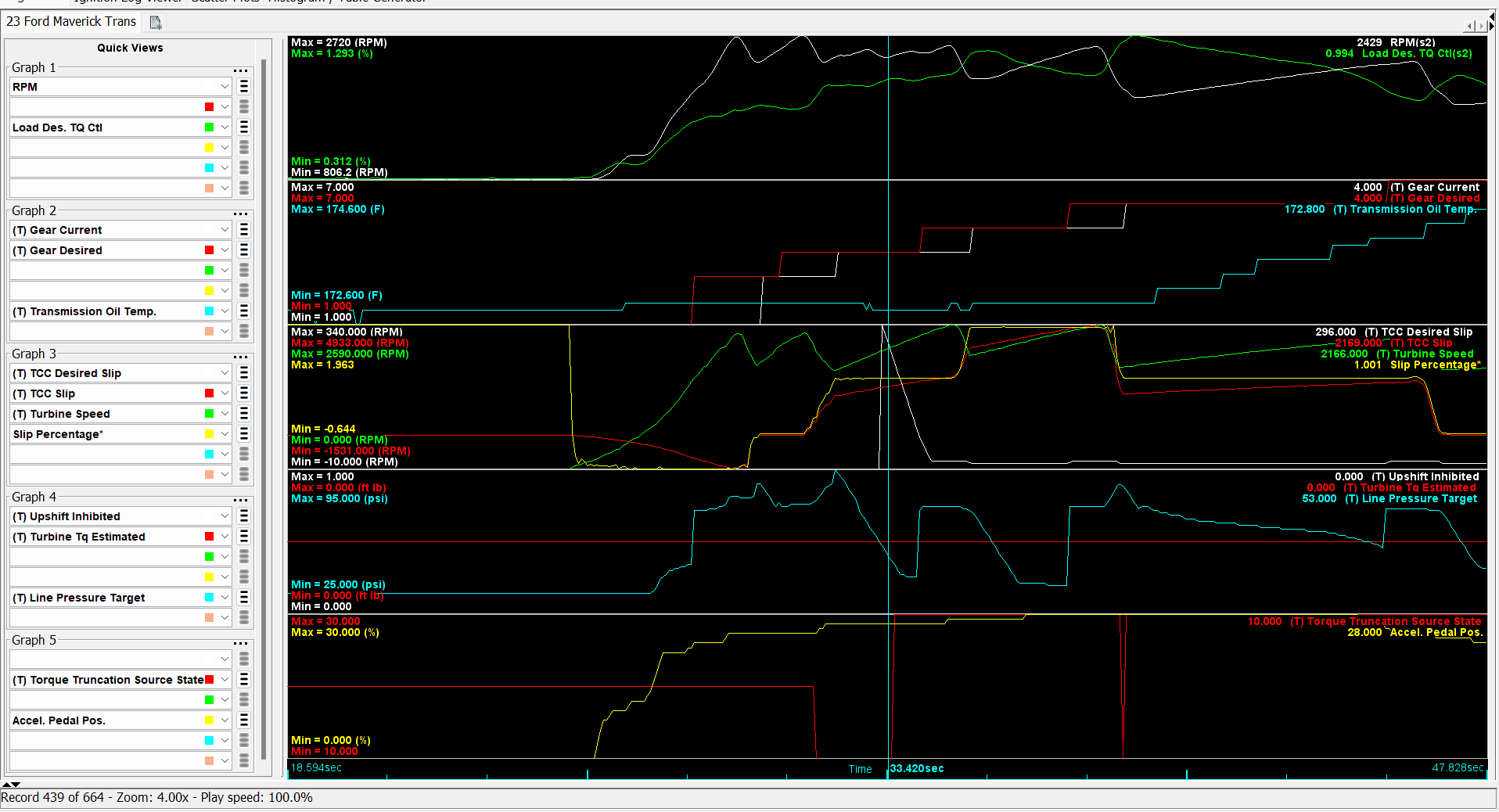The height and width of the screenshot is (812, 1499).
Task: Open Upshift Inhibited options icon
Action: pyautogui.click(x=244, y=516)
